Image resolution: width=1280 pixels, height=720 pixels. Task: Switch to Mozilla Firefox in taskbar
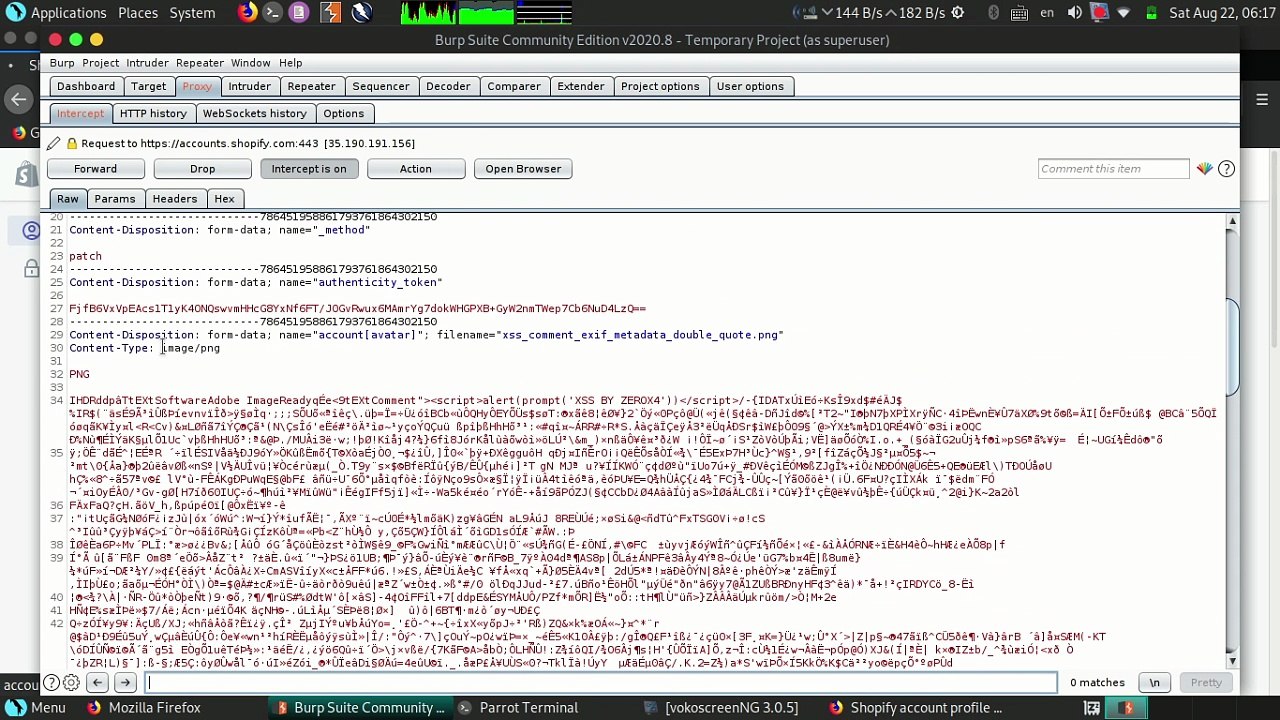click(143, 708)
